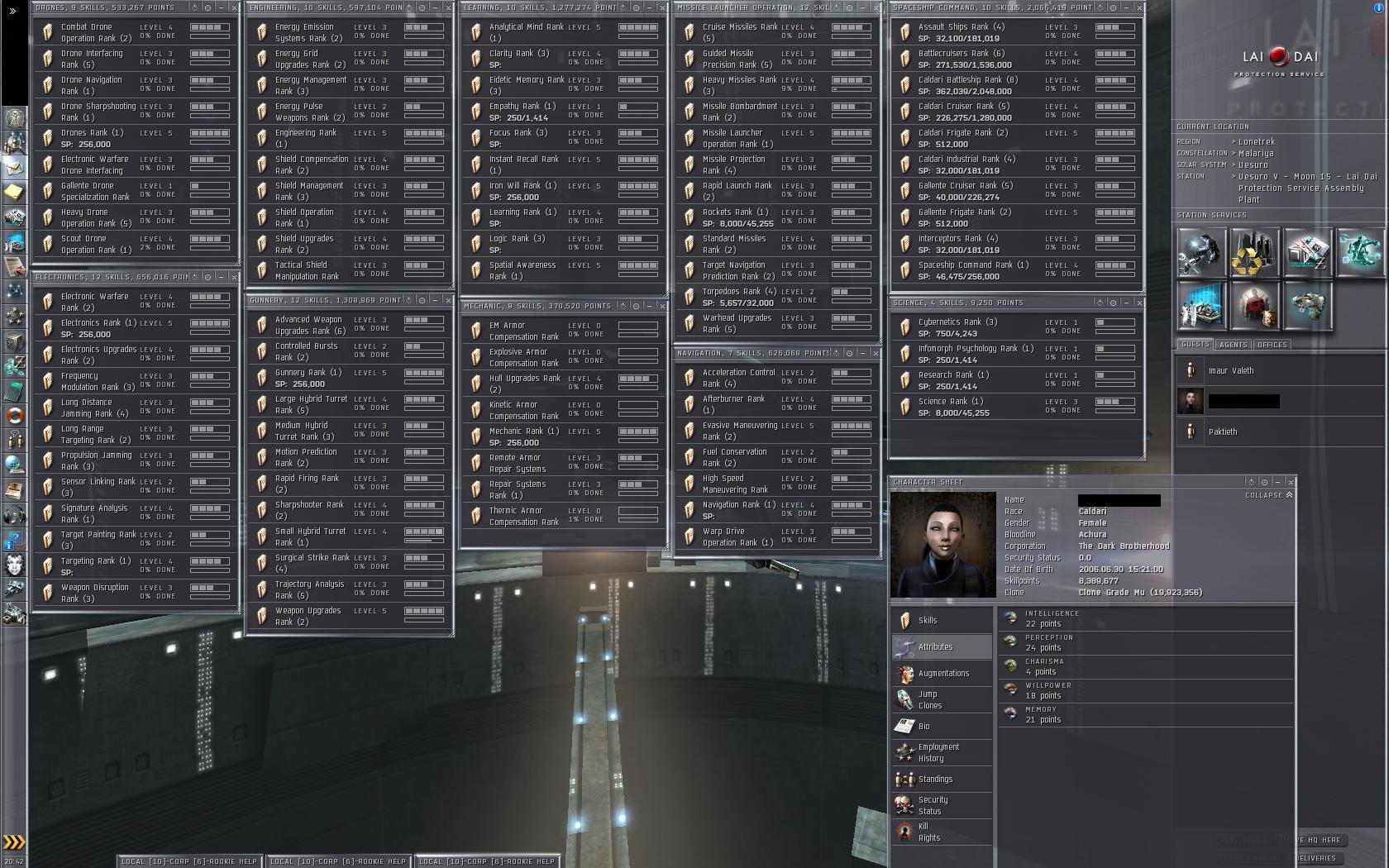
Task: Open Jump Clones in the Character Sheet
Action: 942,699
